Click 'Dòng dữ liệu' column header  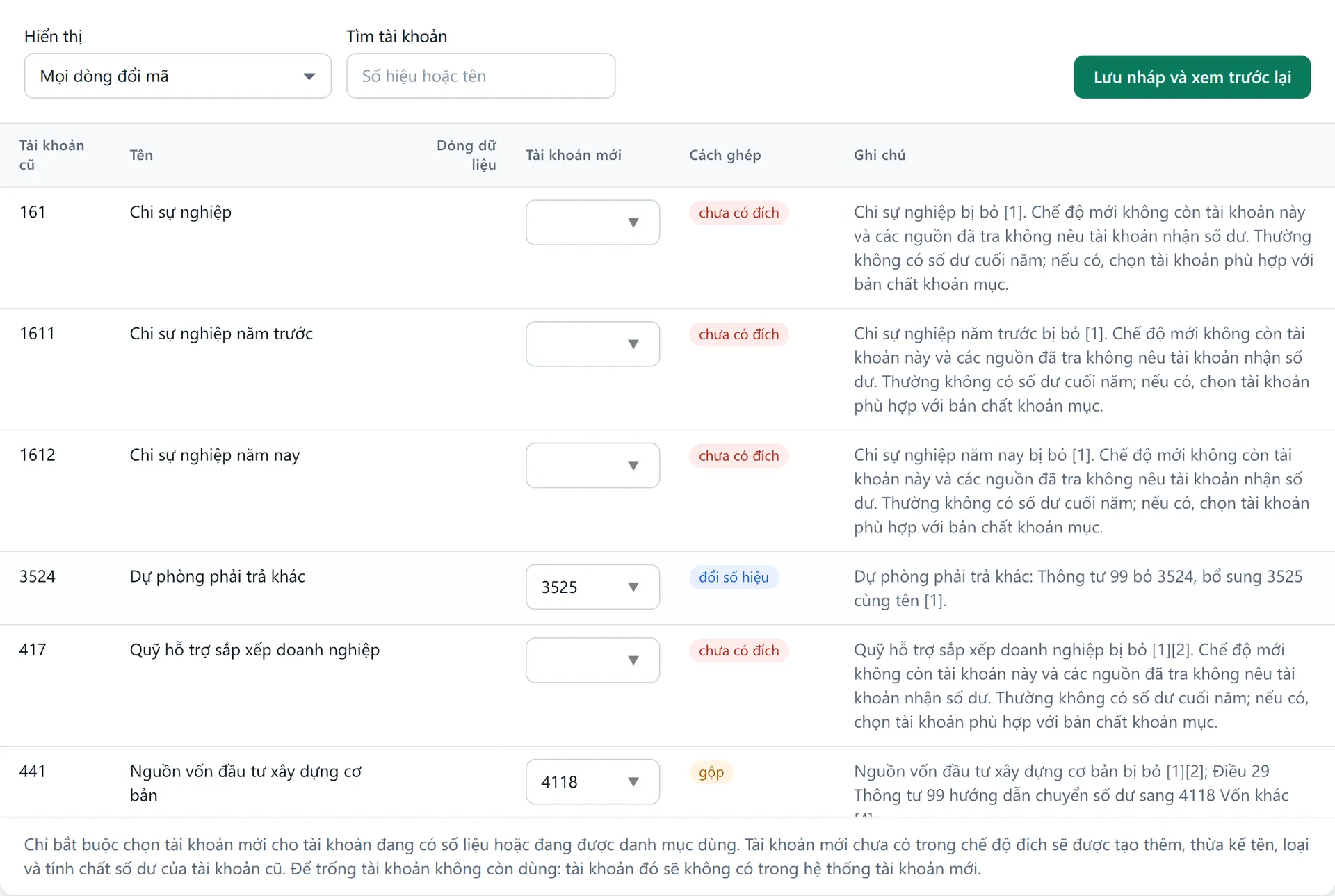click(466, 155)
